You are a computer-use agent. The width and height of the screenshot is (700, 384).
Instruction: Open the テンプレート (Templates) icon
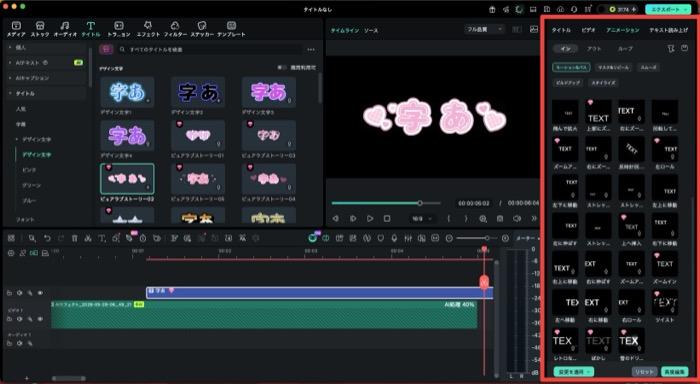coord(231,25)
